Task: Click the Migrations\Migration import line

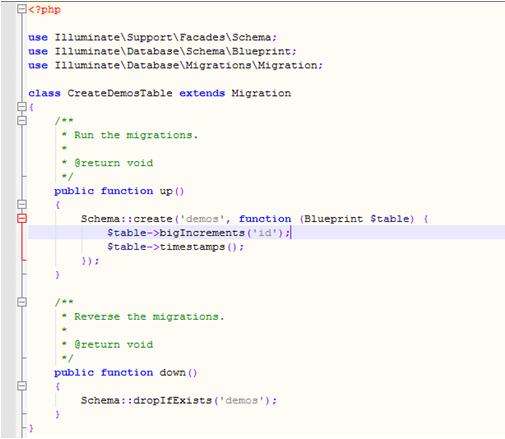Action: 176,65
